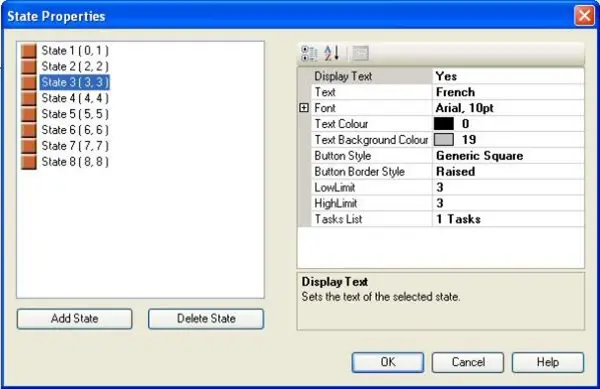Click the black Text Colour swatch
Image resolution: width=600 pixels, height=389 pixels.
444,124
